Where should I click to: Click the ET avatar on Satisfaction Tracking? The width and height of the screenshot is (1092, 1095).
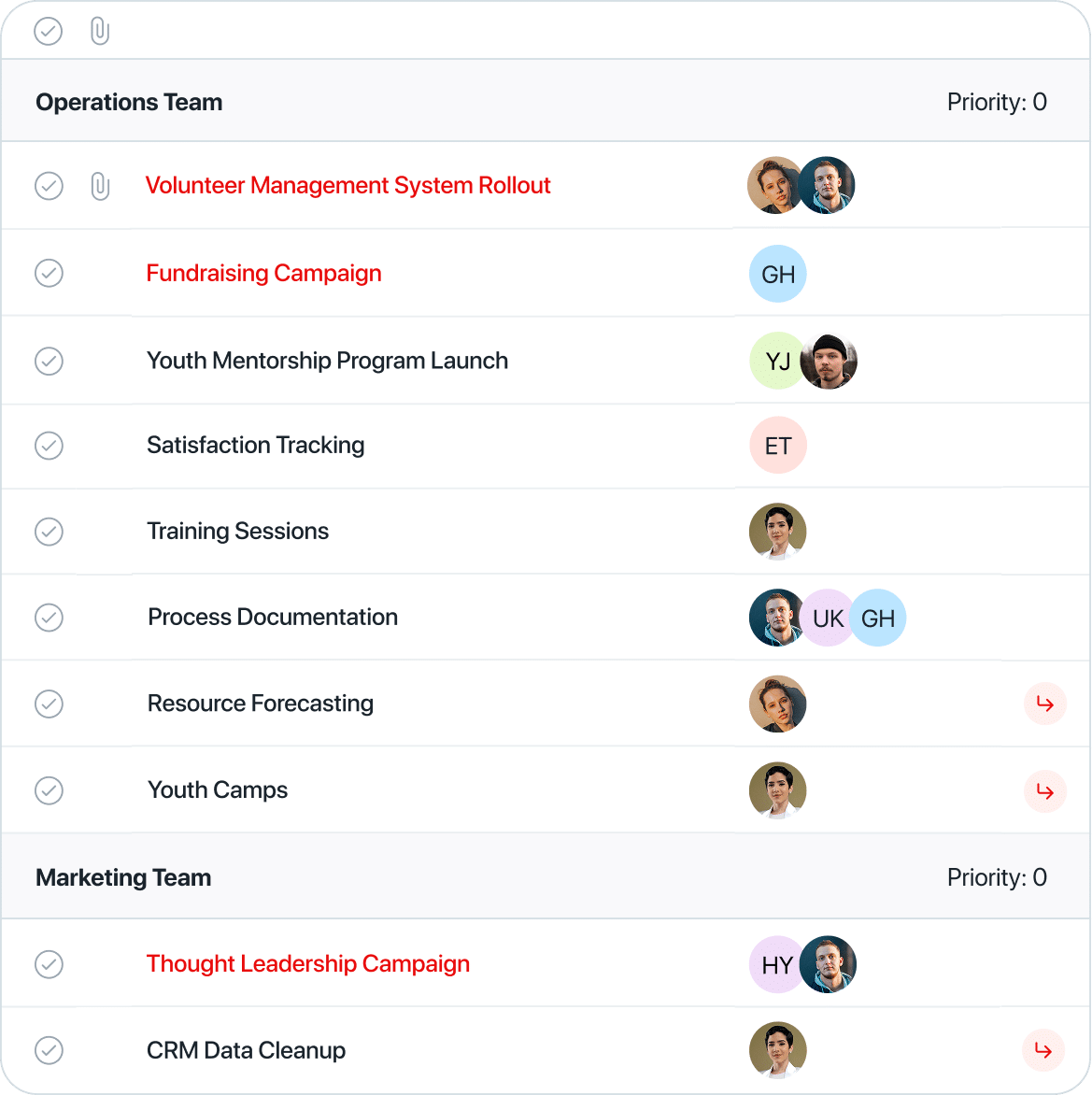[778, 446]
